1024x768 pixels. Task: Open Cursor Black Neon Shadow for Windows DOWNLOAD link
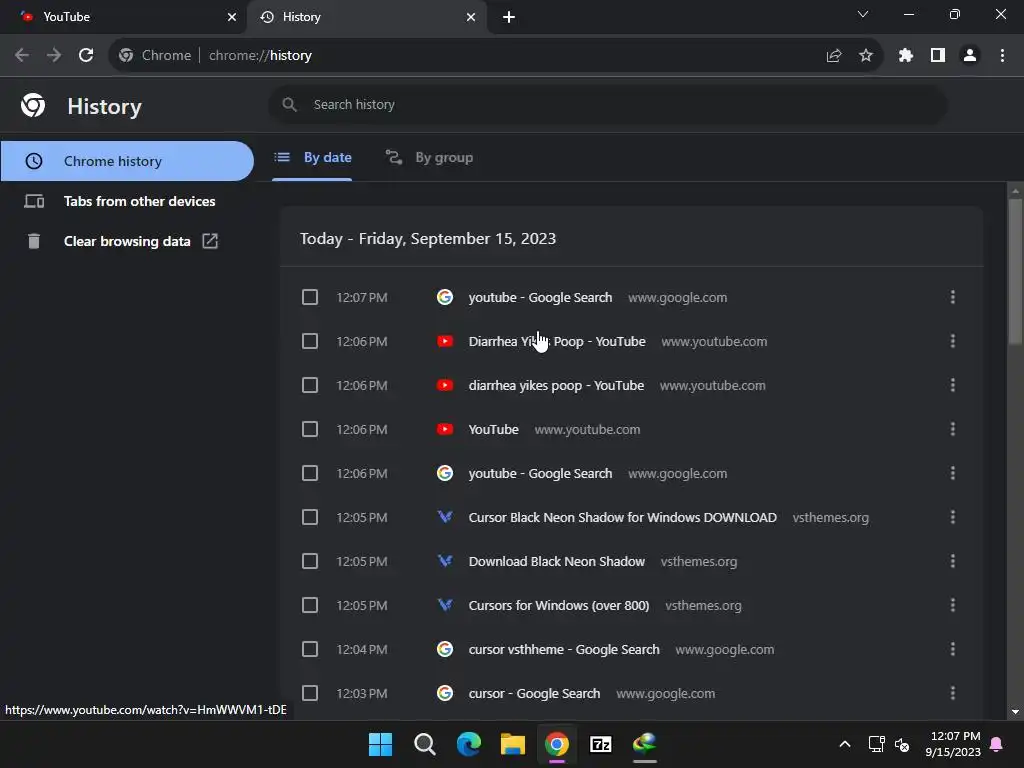pos(622,517)
